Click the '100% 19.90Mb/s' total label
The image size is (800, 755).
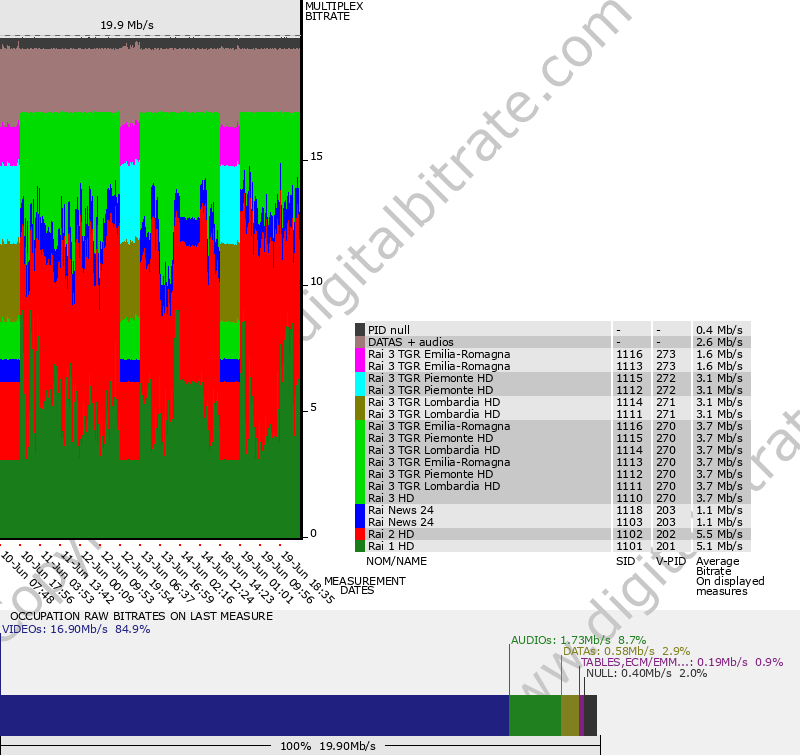[x=328, y=746]
